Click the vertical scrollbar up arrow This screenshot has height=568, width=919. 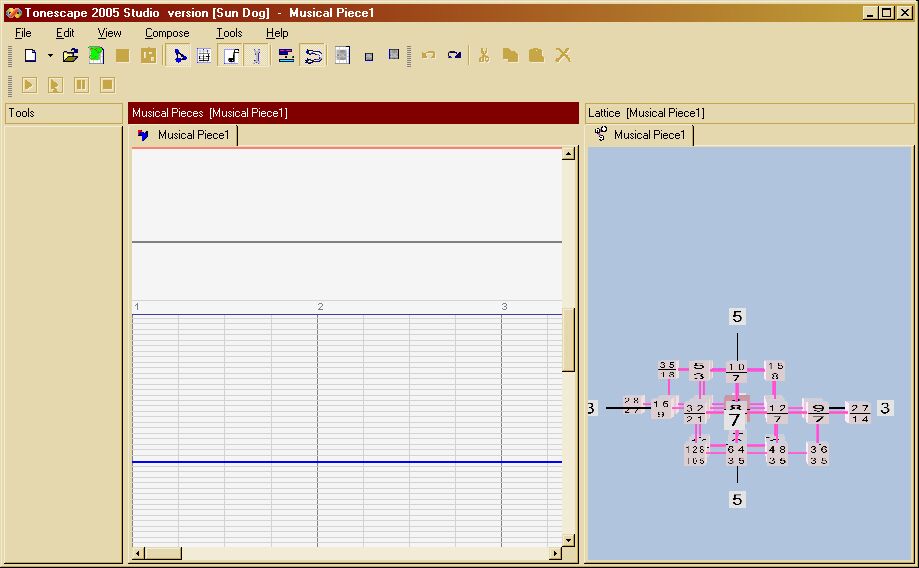(x=568, y=154)
